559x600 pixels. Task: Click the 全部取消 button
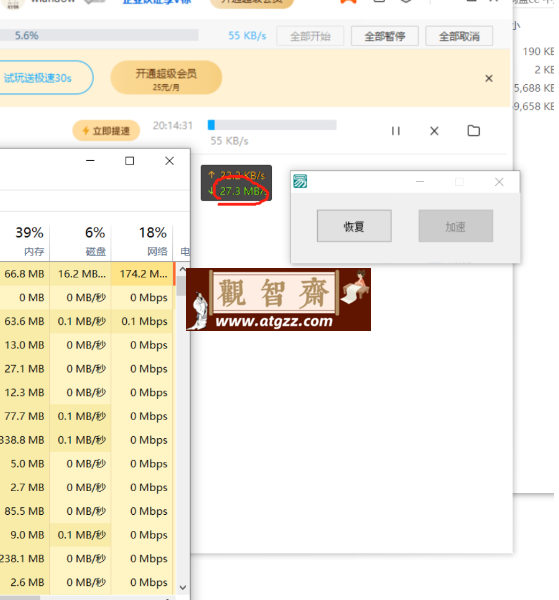[459, 36]
